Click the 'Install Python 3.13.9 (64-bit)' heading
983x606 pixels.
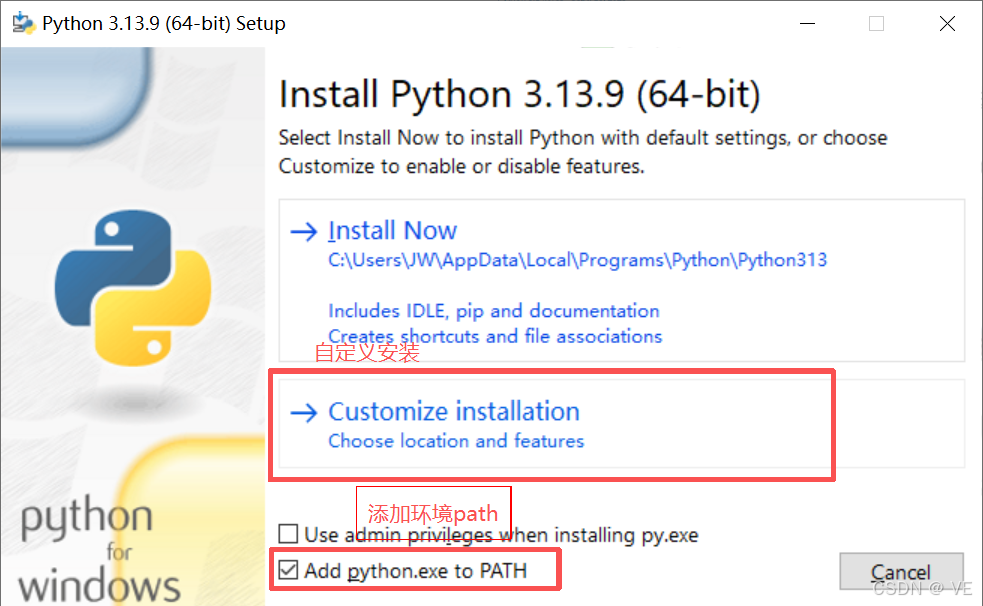point(520,95)
